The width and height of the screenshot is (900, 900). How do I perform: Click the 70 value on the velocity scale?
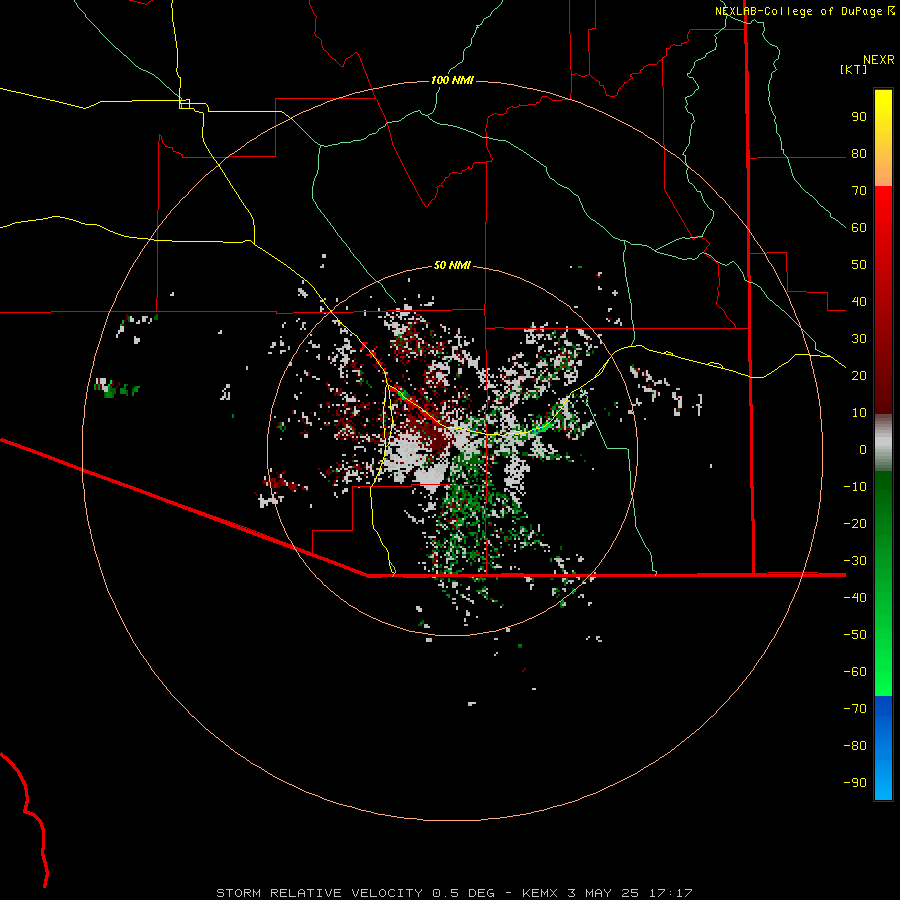click(859, 191)
